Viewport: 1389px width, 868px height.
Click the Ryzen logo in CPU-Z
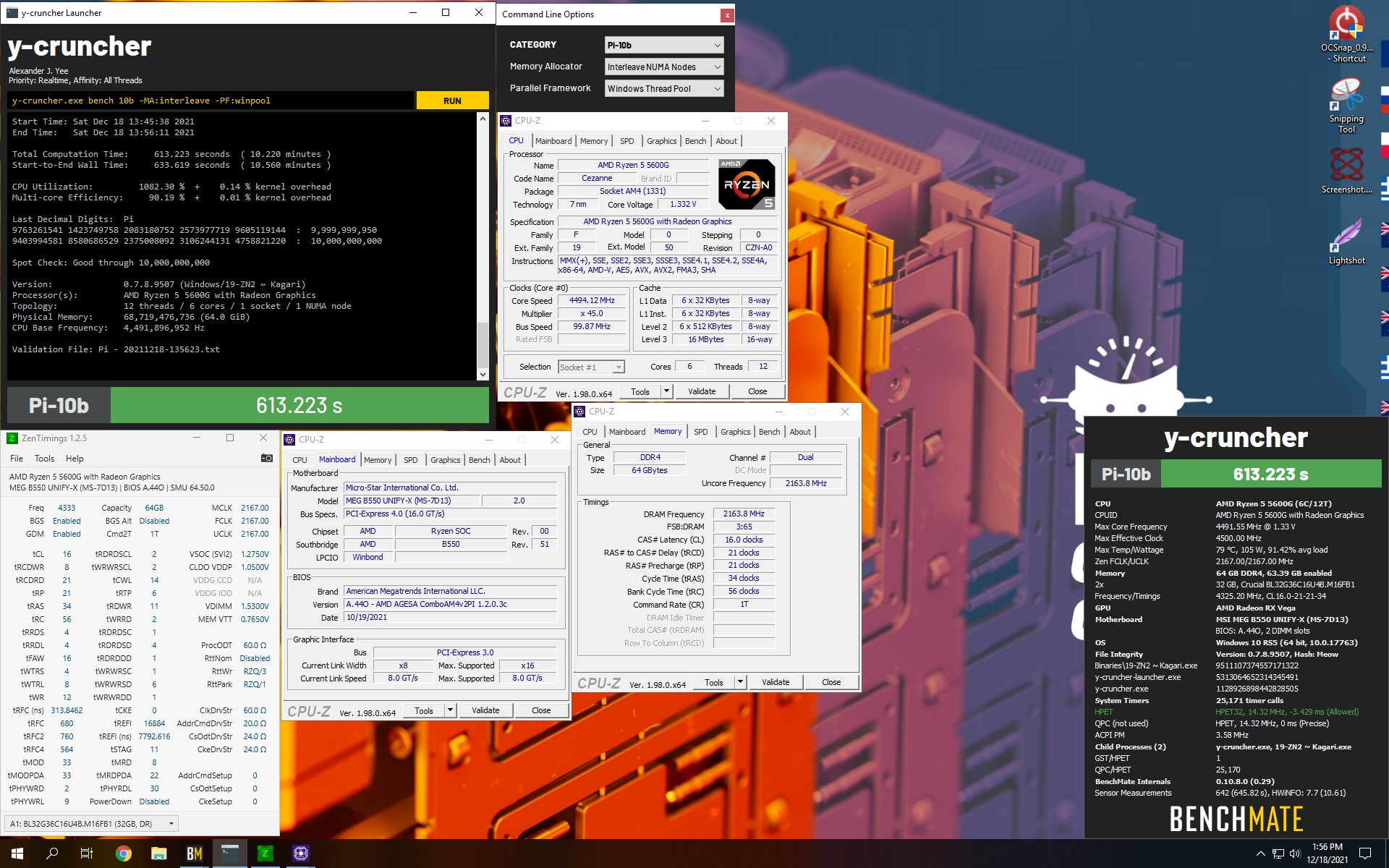coord(747,184)
